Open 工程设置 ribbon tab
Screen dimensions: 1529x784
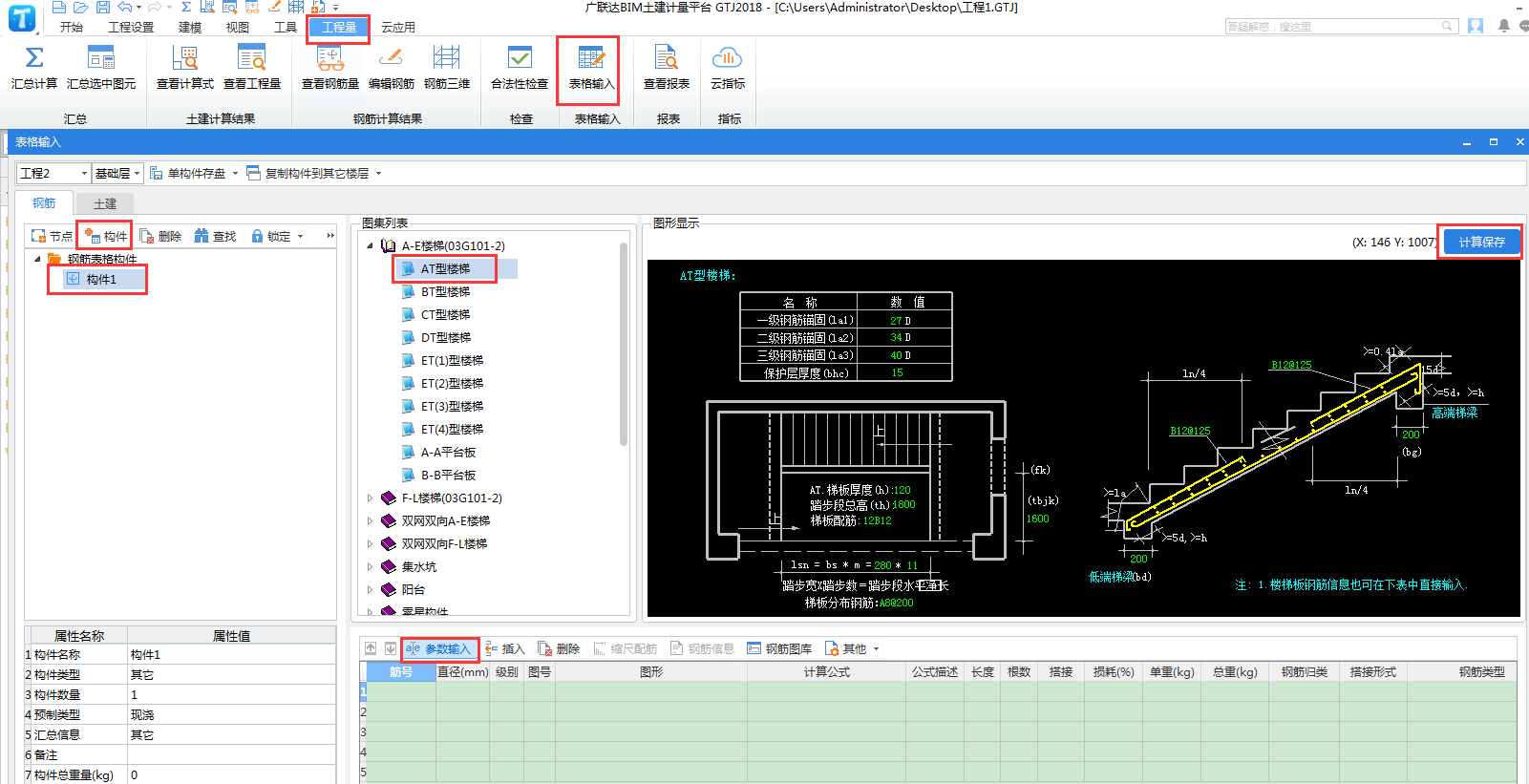131,27
